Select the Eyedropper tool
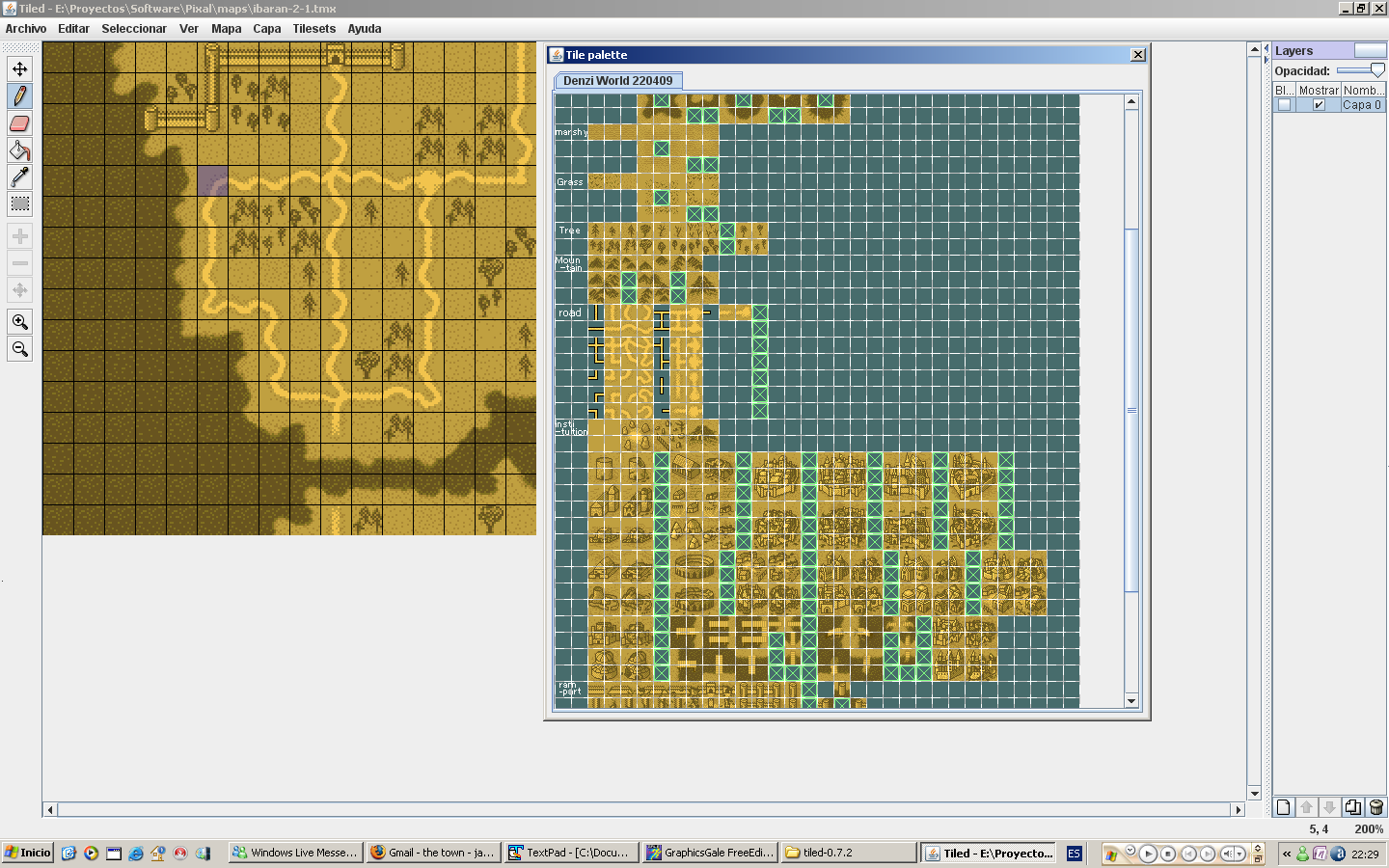This screenshot has width=1389, height=868. [19, 176]
